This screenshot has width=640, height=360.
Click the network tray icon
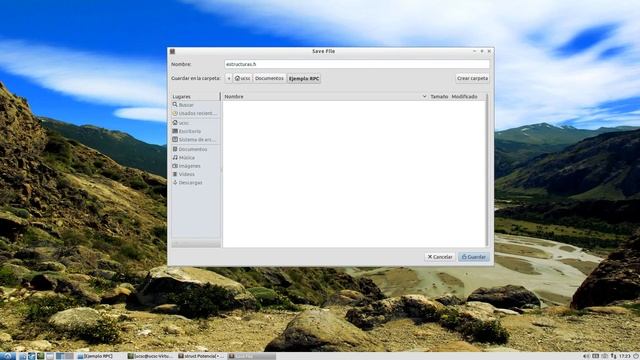(613, 356)
